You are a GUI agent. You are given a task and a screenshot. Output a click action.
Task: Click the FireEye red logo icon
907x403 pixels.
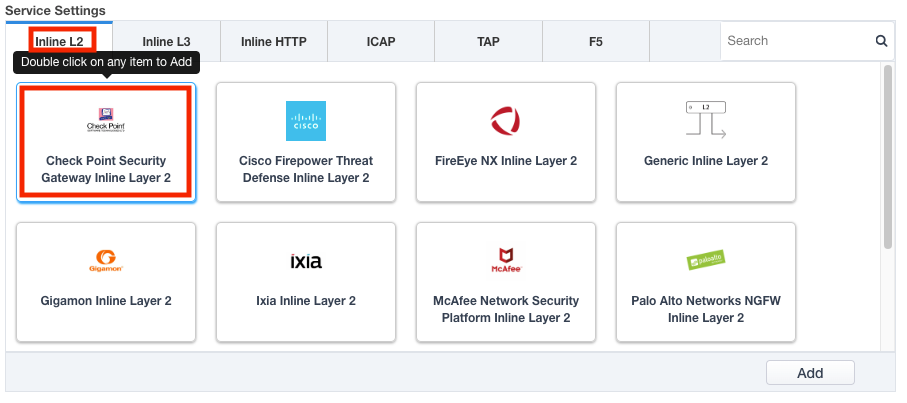pyautogui.click(x=506, y=121)
